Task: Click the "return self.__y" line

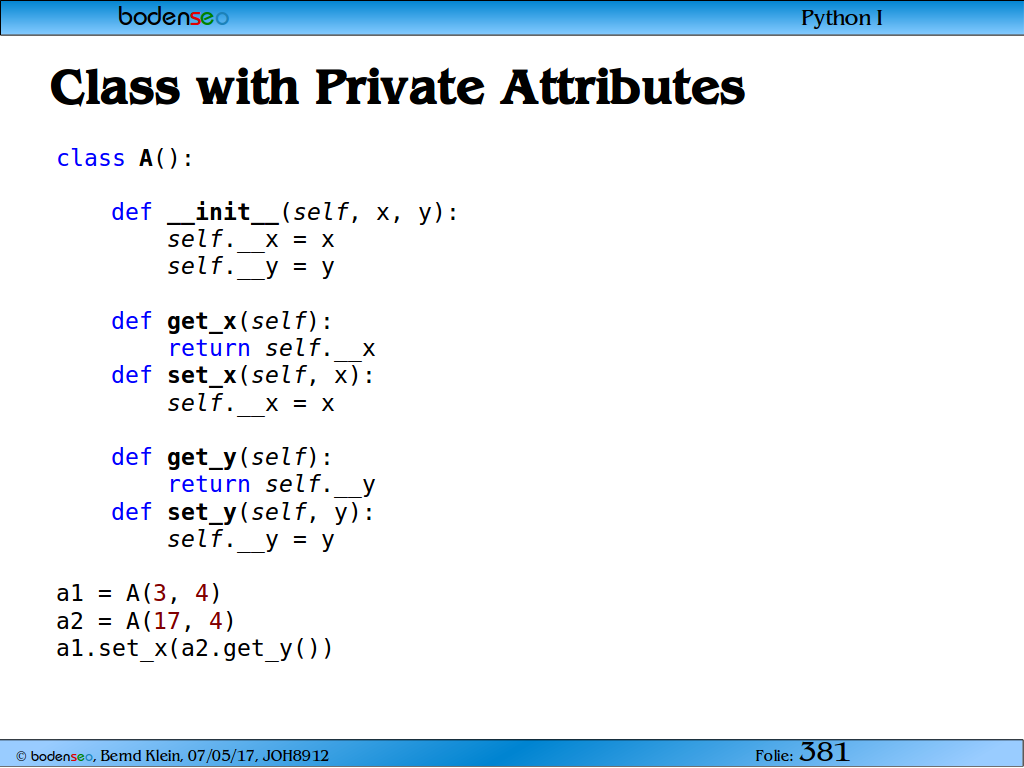Action: click(x=272, y=485)
